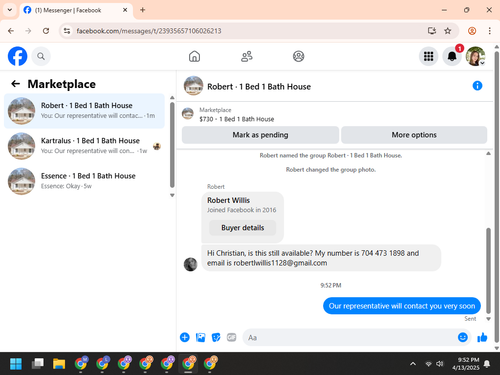Viewport: 500px width, 375px height.
Task: Click conversation list scrollbar down arrow
Action: pos(172,195)
